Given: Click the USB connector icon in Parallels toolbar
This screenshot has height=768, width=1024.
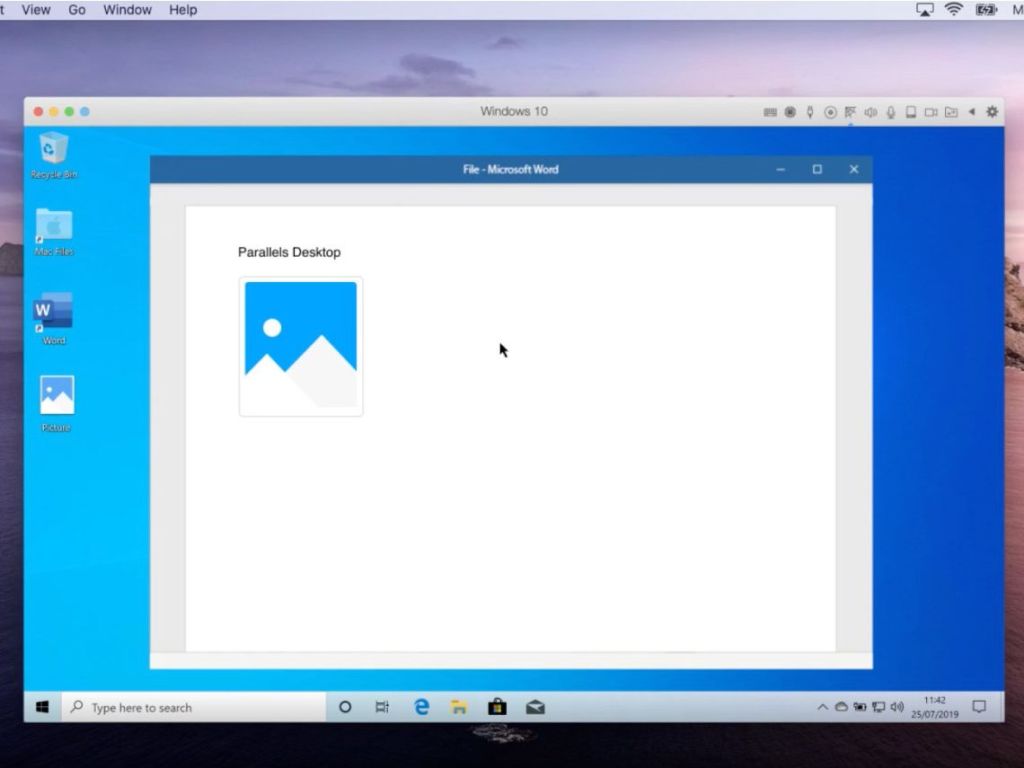Looking at the screenshot, I should pos(810,112).
